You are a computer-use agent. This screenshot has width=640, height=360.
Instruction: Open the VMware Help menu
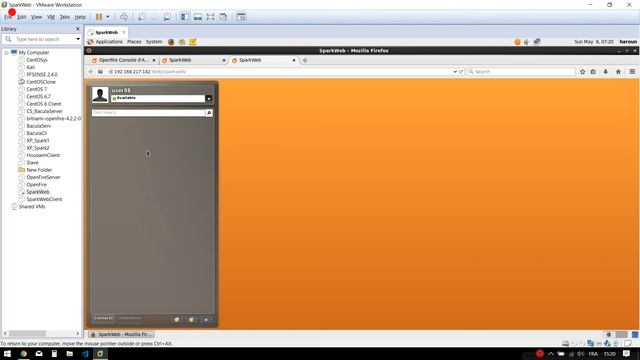coord(80,17)
